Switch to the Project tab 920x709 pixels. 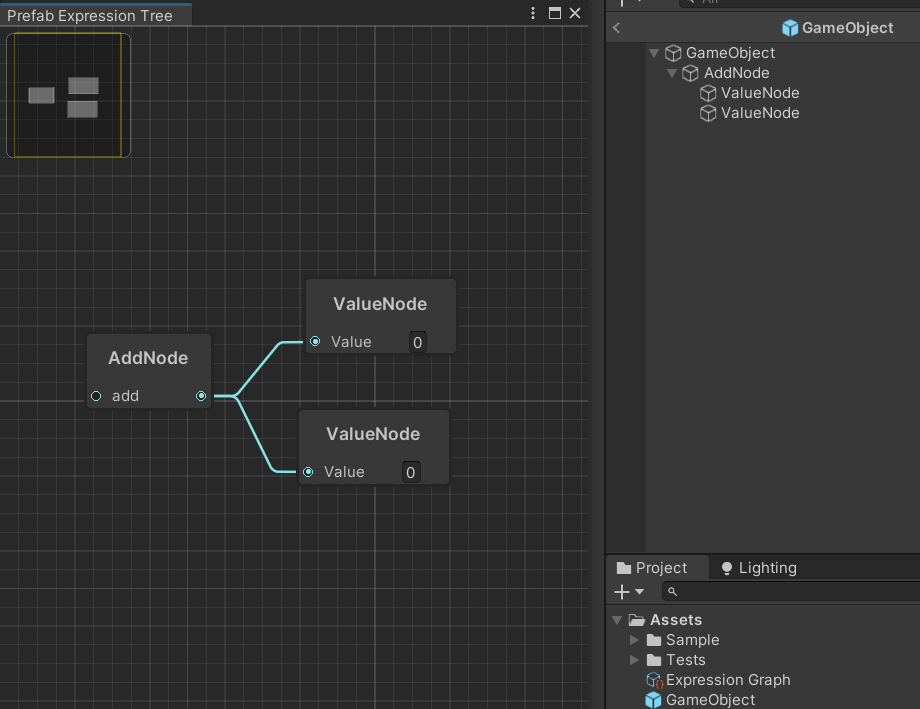coord(657,568)
